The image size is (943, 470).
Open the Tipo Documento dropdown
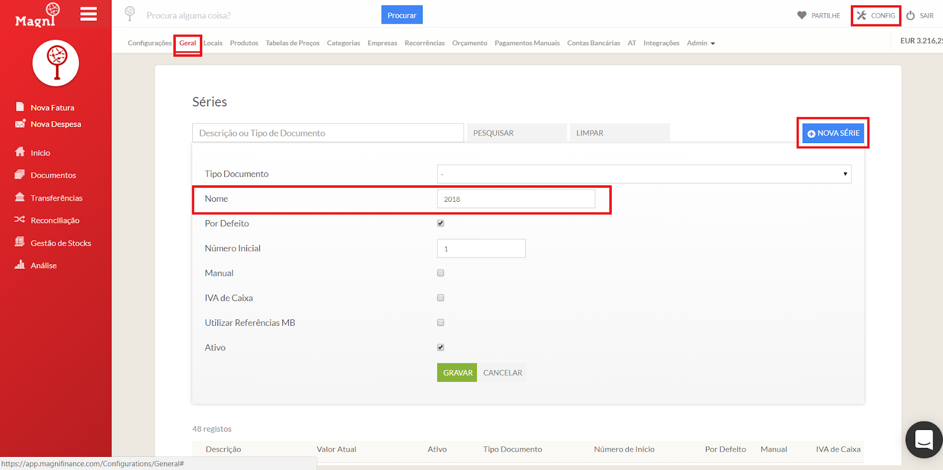click(644, 174)
